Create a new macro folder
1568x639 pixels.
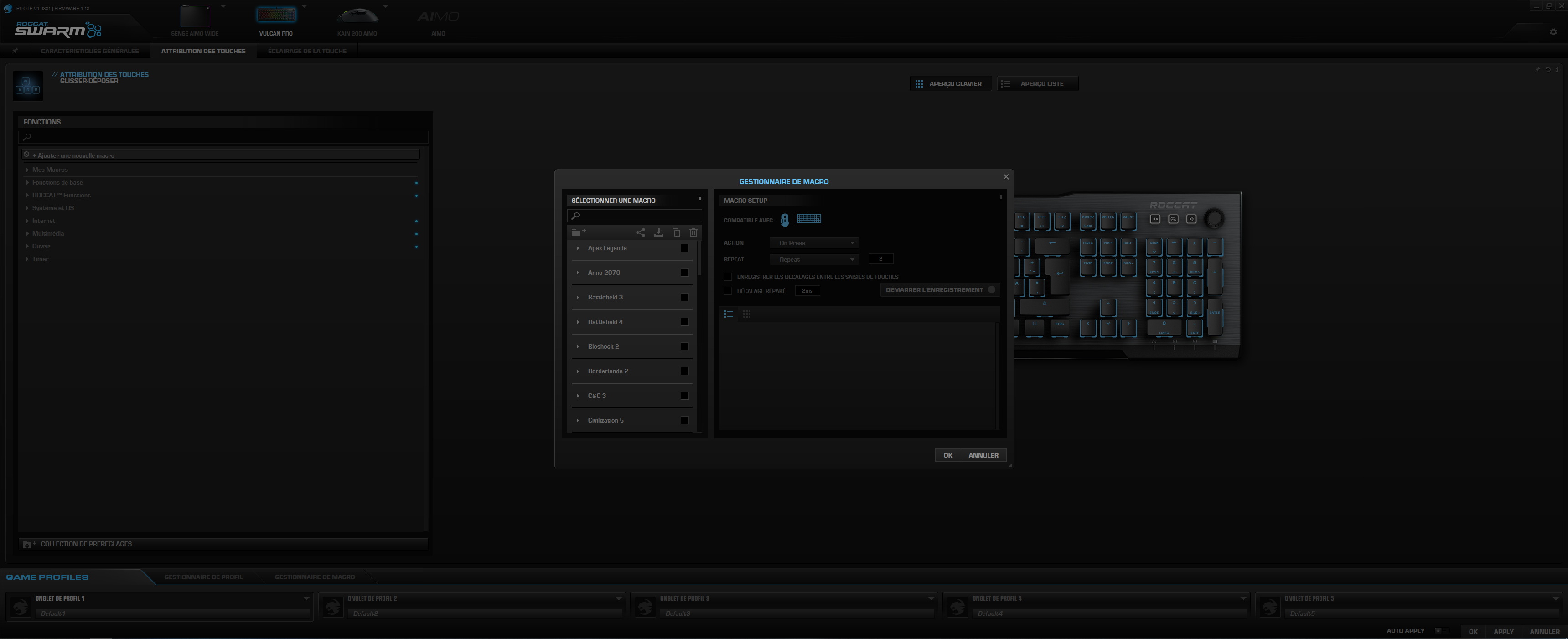coord(578,232)
